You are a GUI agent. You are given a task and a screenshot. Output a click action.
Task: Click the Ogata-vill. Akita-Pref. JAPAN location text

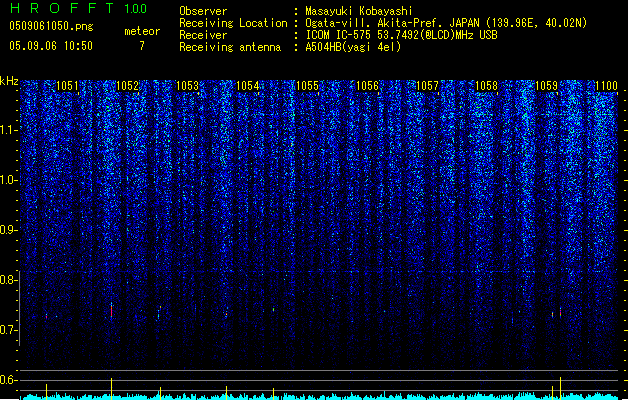(x=446, y=23)
